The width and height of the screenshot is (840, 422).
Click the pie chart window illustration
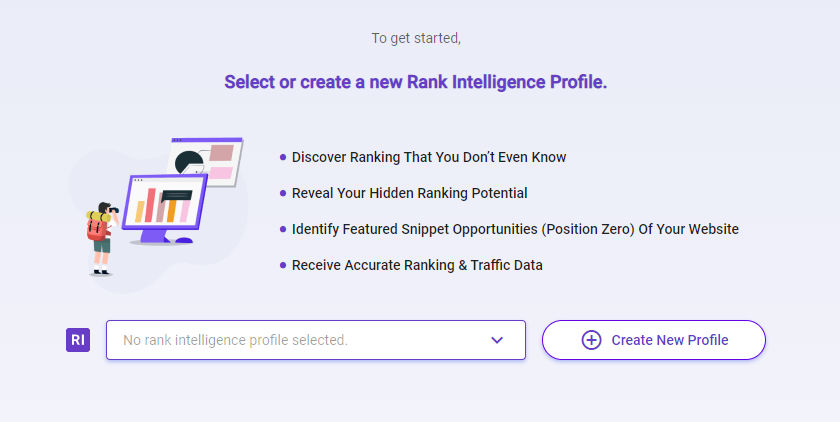206,162
